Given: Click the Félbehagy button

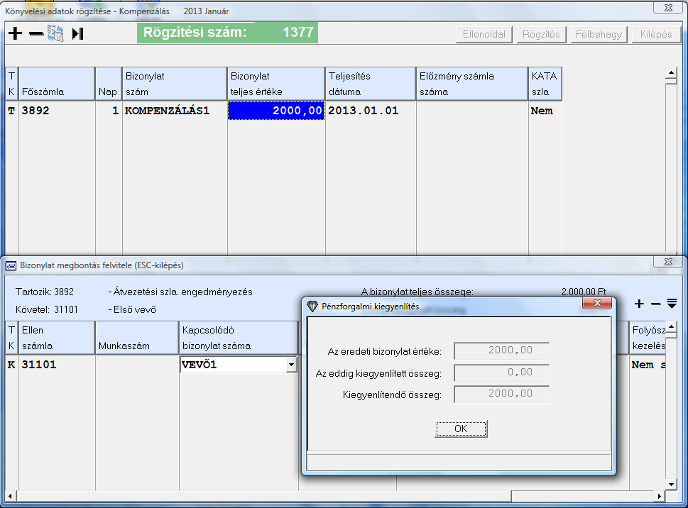Looking at the screenshot, I should (597, 34).
